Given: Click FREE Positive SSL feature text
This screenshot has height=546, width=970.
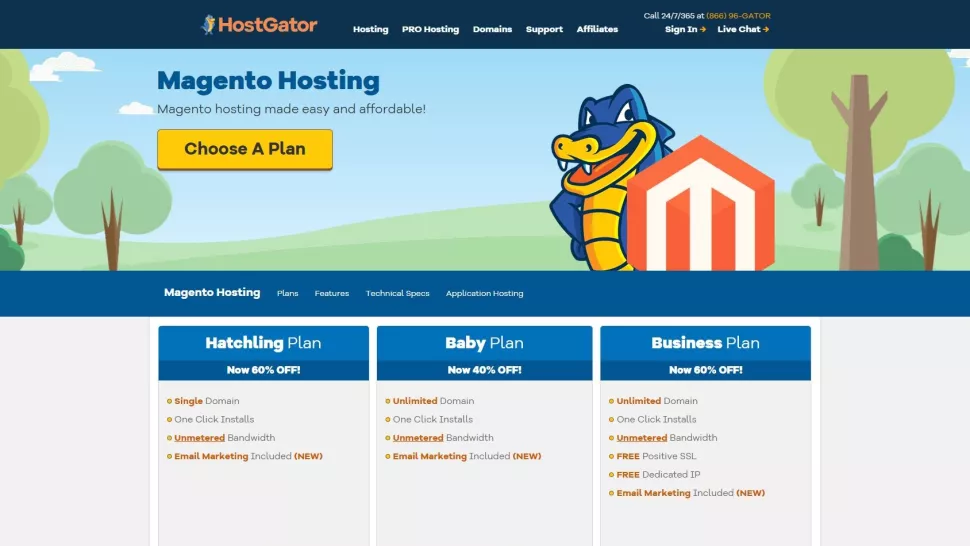Looking at the screenshot, I should (x=656, y=456).
